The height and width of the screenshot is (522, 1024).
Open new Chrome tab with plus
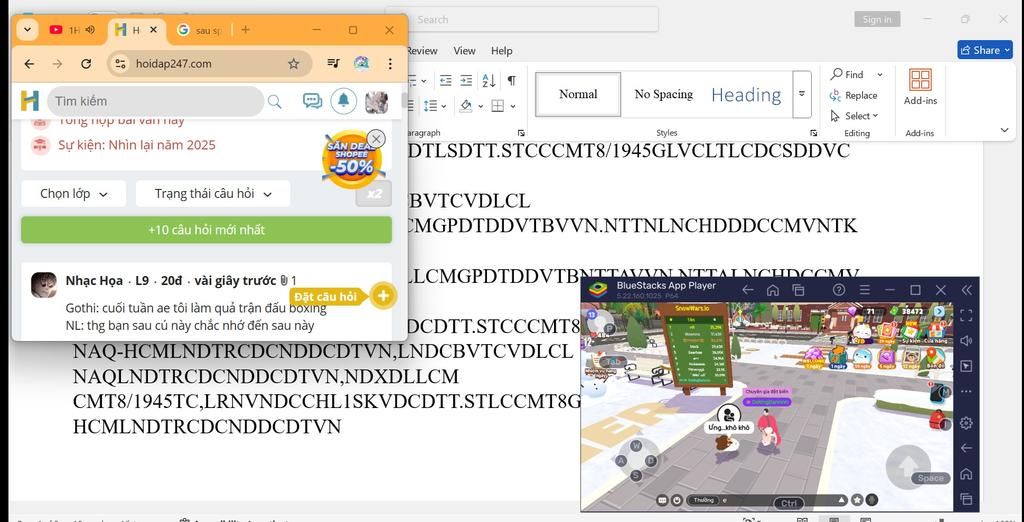tap(246, 29)
